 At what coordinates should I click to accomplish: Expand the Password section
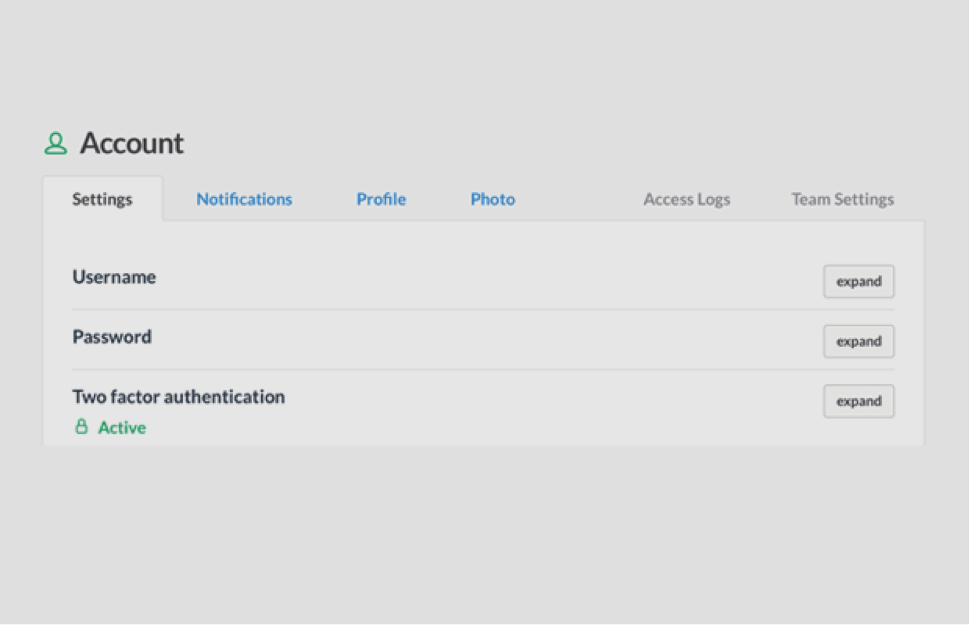(x=858, y=342)
